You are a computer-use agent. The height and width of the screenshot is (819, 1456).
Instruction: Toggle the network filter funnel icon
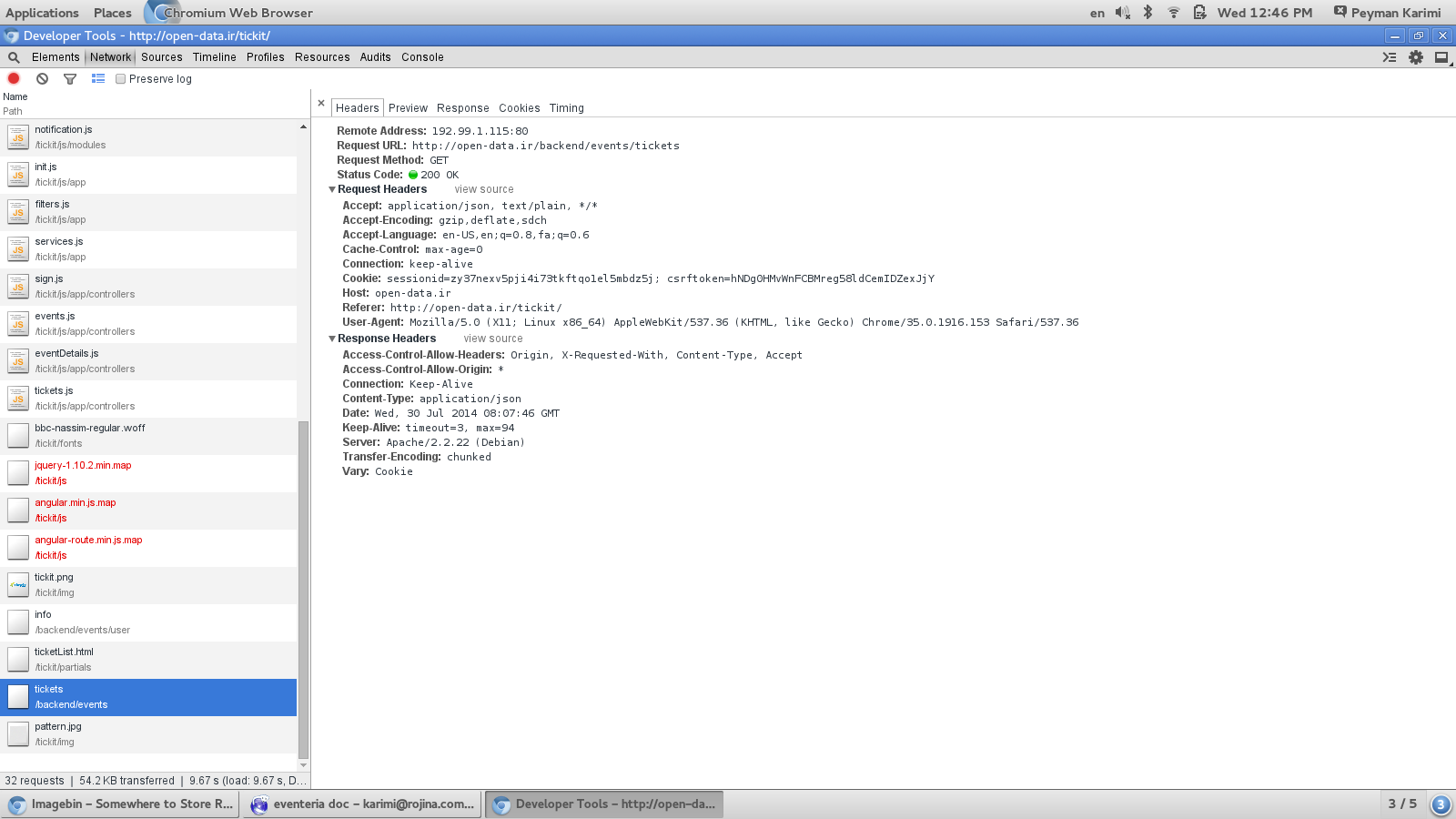(70, 79)
